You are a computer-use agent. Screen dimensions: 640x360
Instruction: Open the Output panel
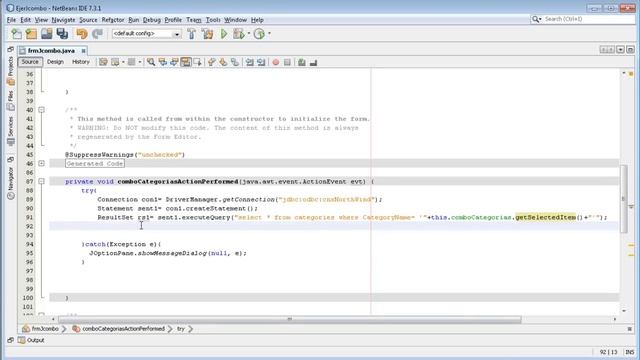pyautogui.click(x=31, y=340)
